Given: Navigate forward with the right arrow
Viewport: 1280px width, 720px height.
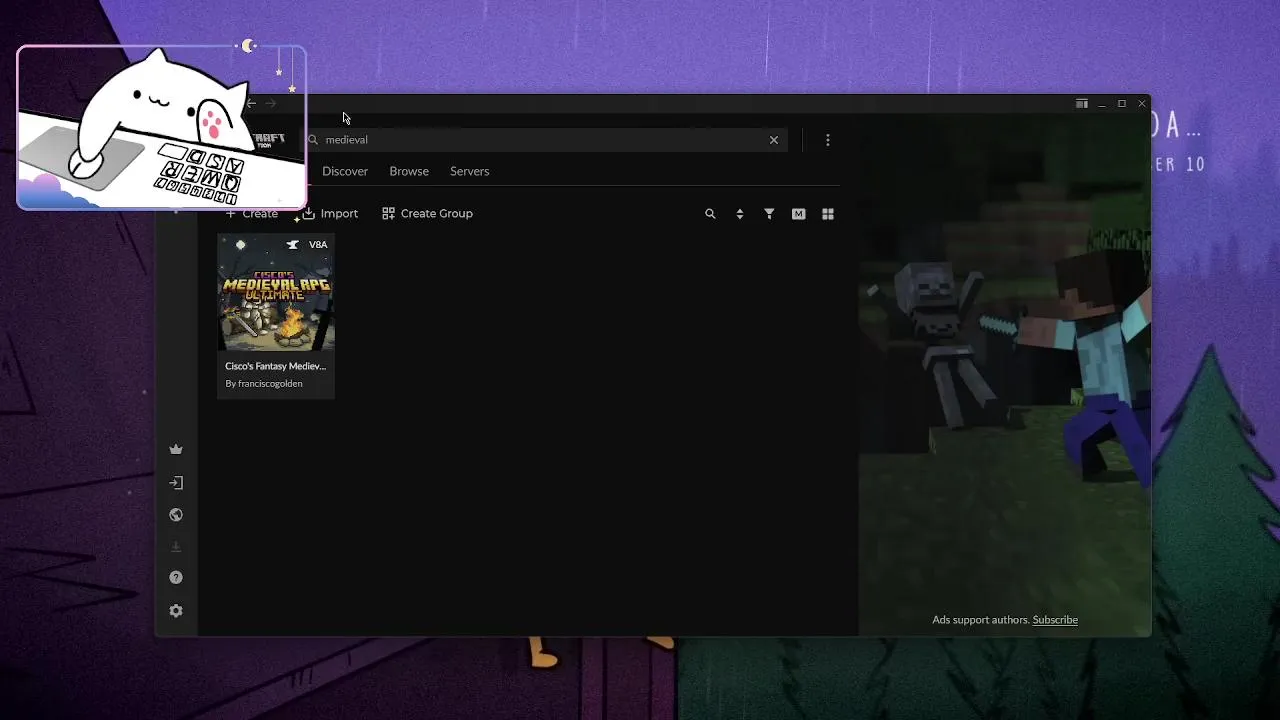Looking at the screenshot, I should click(x=271, y=103).
